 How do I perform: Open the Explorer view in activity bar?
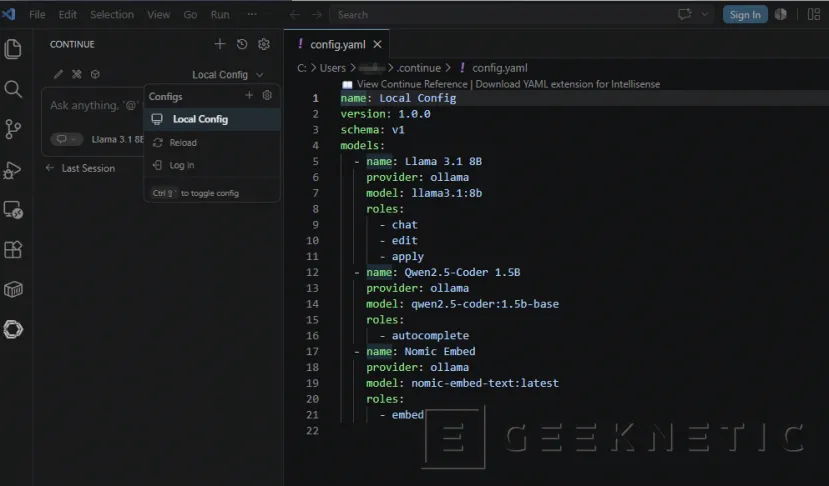point(13,49)
